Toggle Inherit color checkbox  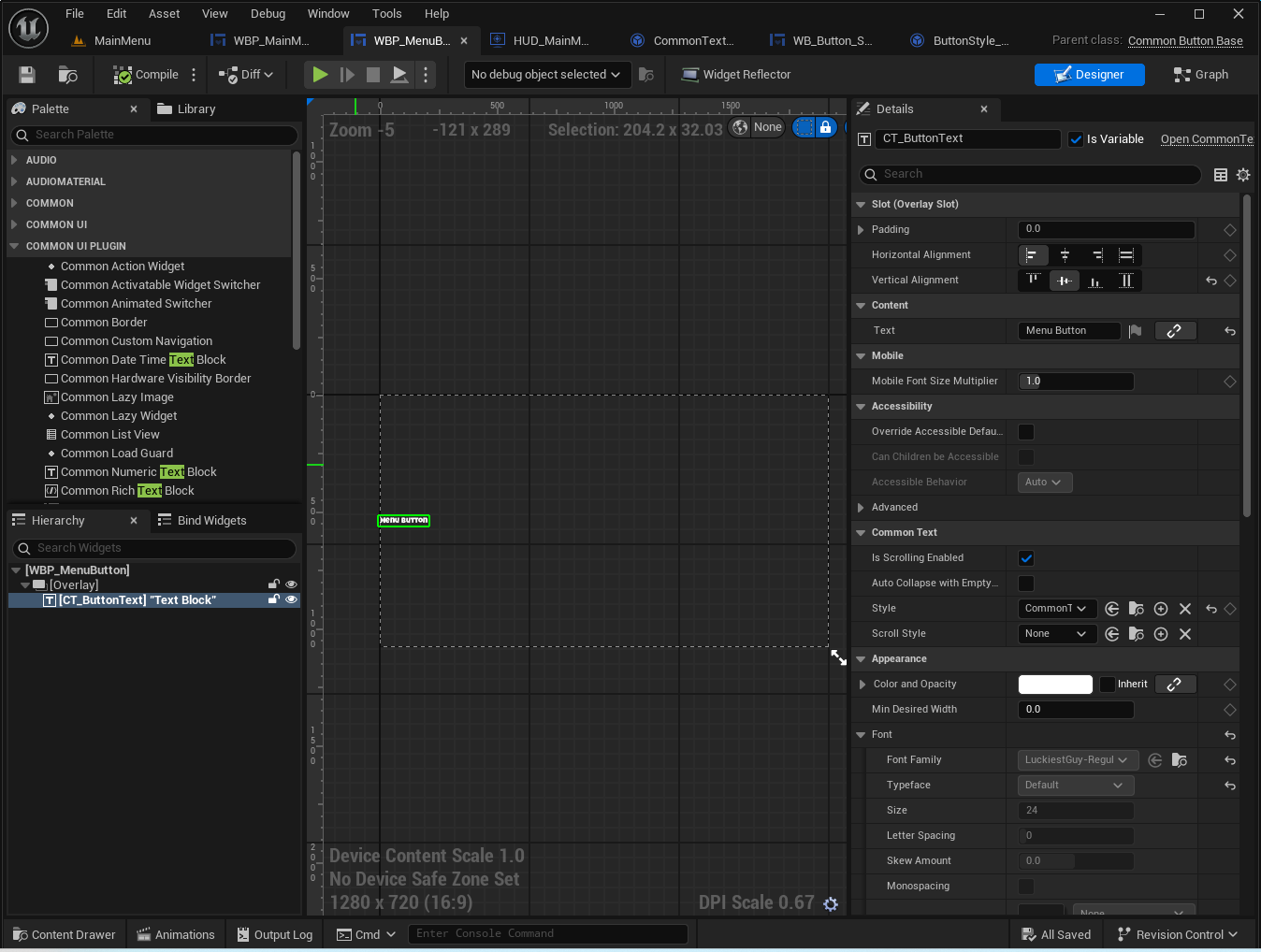coord(1108,685)
